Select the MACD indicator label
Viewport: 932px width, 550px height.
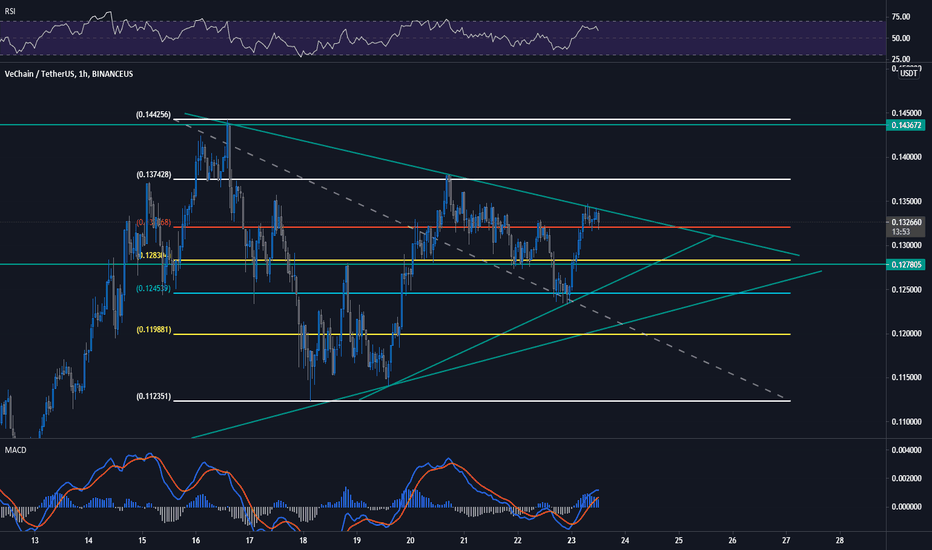15,450
